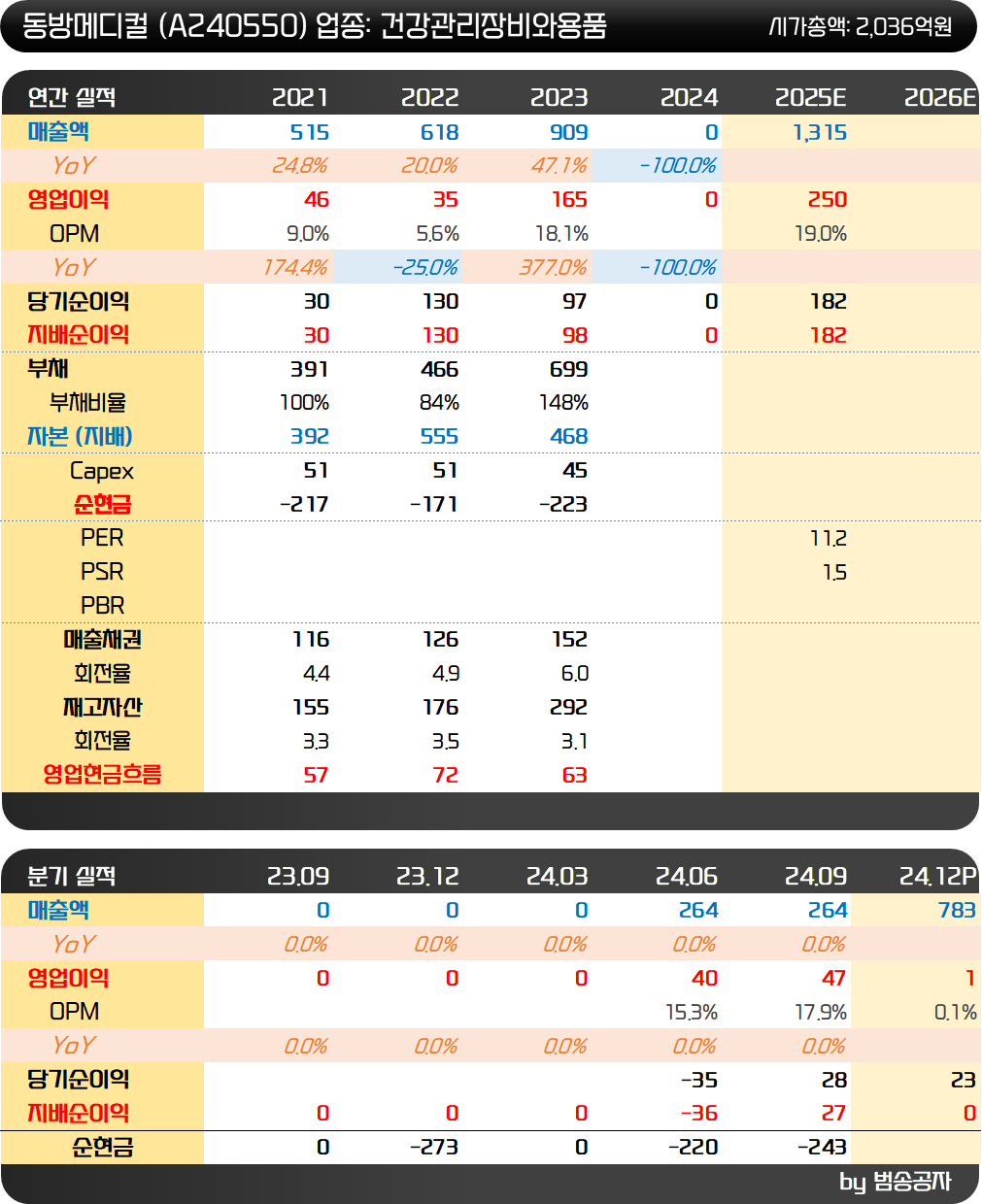
Task: Click the quarterly 순현금 value -273
Action: pos(433,1148)
